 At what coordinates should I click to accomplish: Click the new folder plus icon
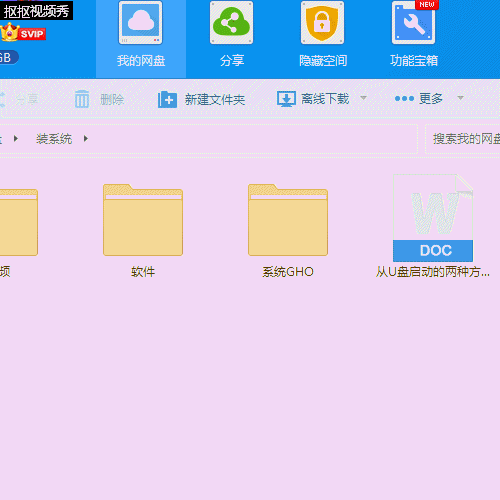[167, 99]
